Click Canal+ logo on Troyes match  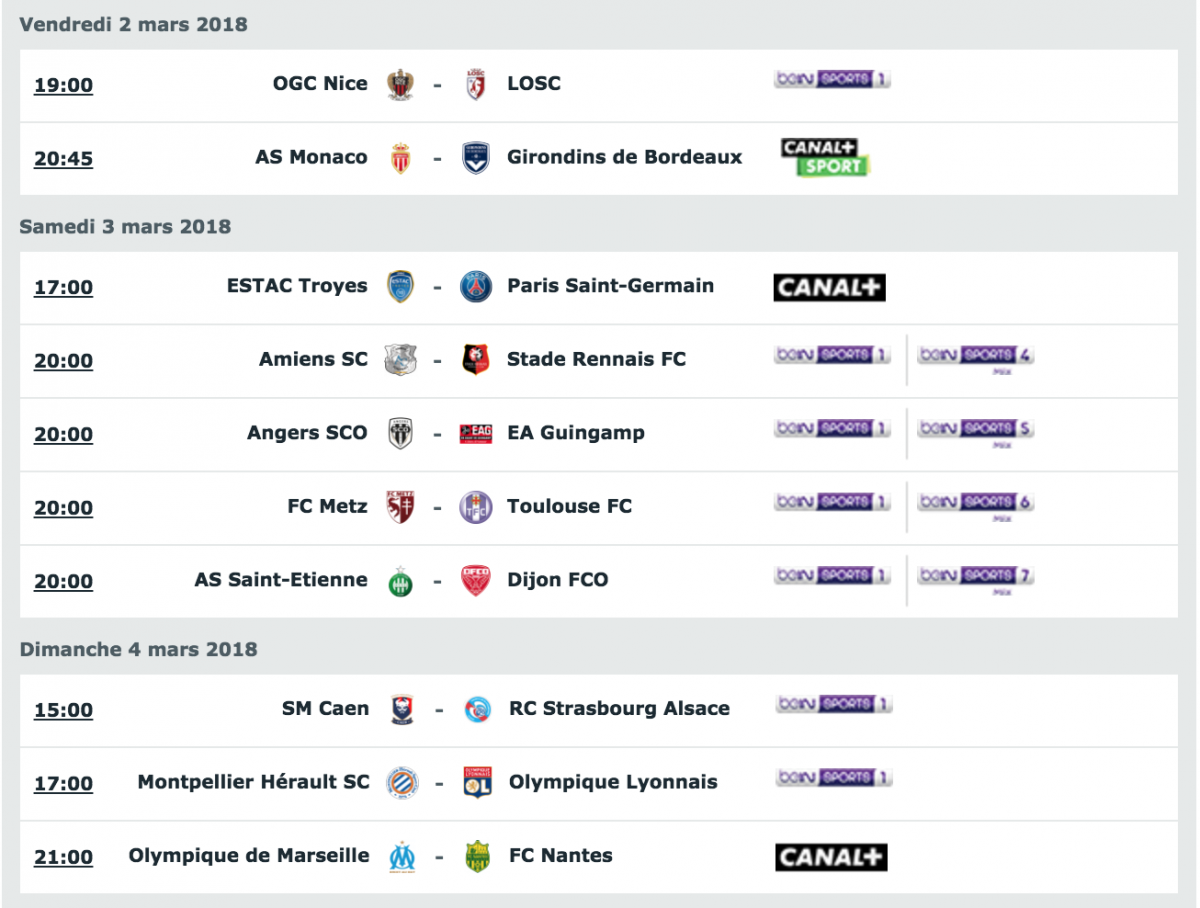[x=830, y=288]
